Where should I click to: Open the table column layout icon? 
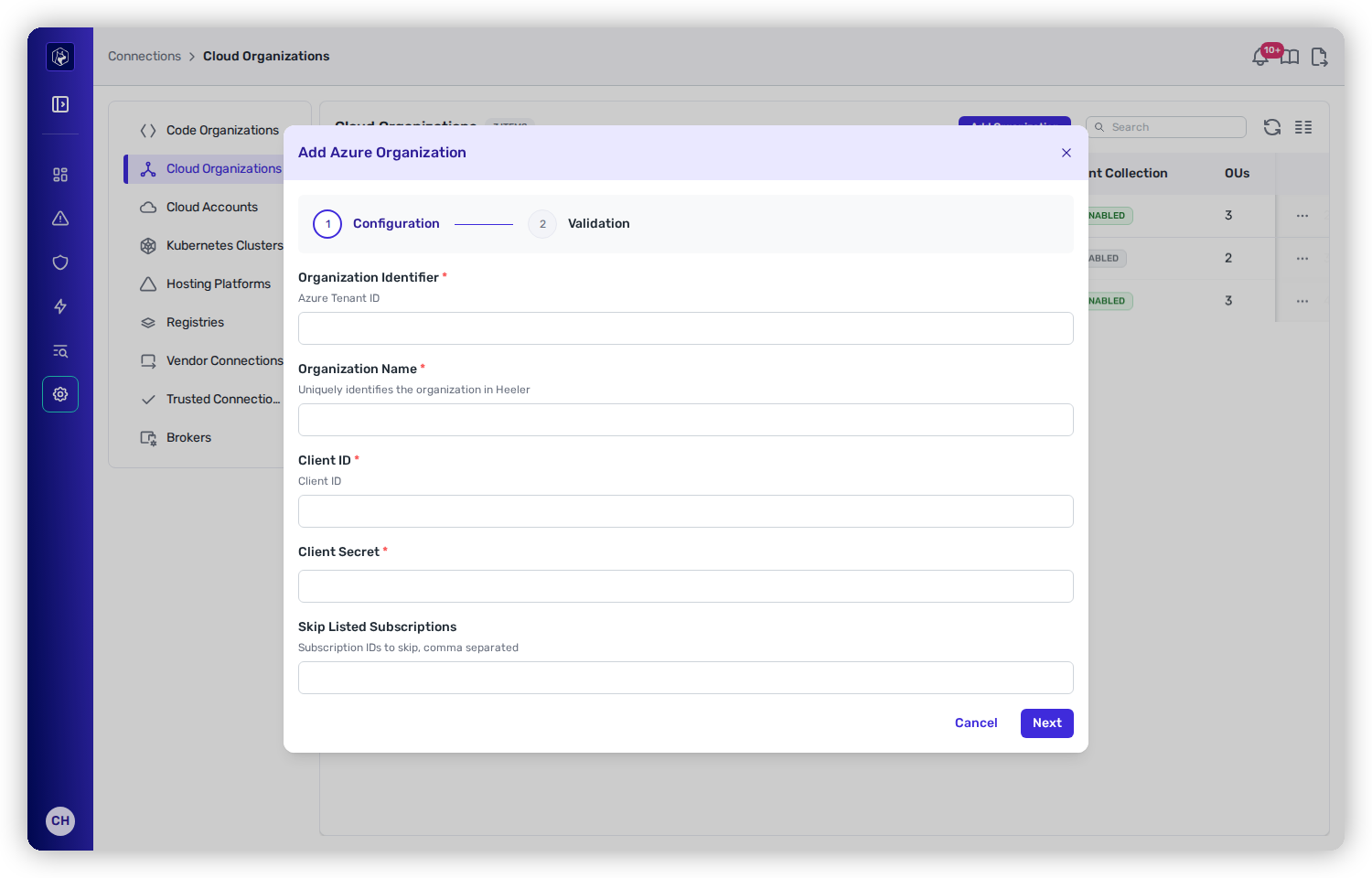pyautogui.click(x=1303, y=127)
